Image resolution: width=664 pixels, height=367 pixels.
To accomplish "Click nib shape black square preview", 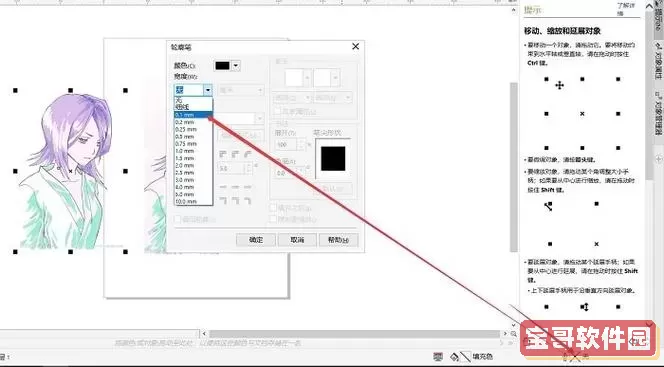I will pos(333,159).
